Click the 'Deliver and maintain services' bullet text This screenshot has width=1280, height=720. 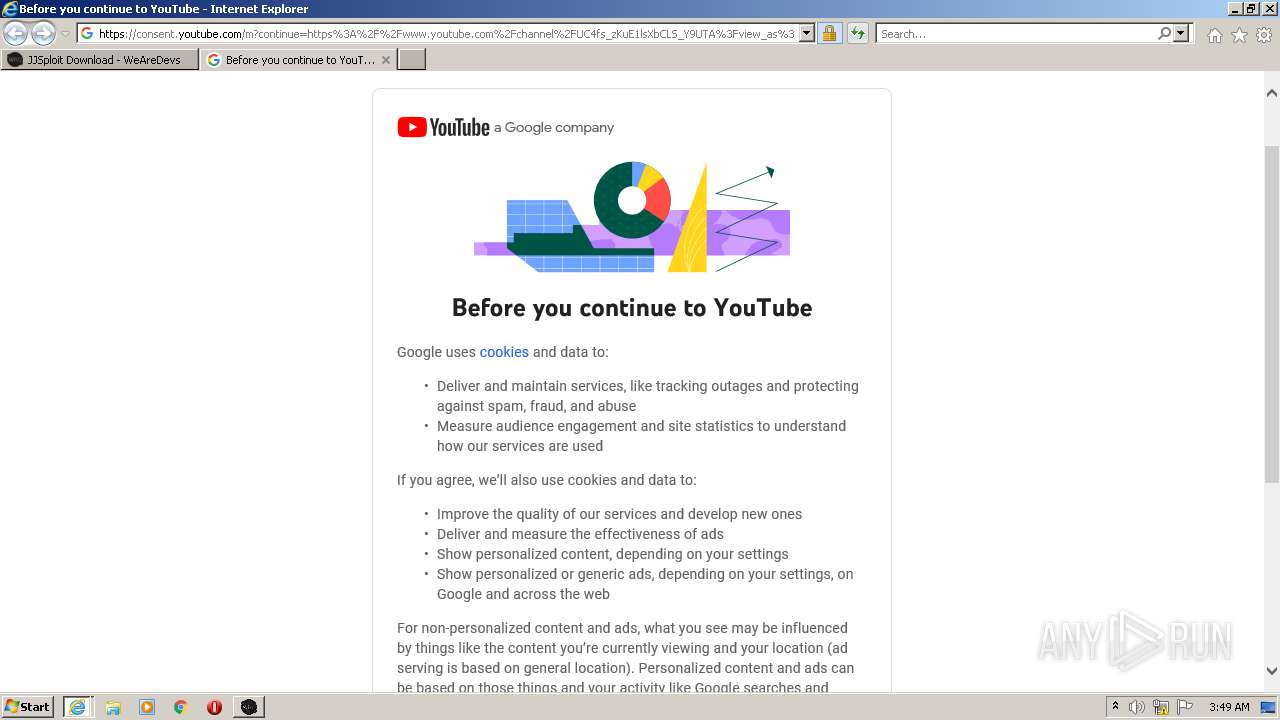pos(647,396)
